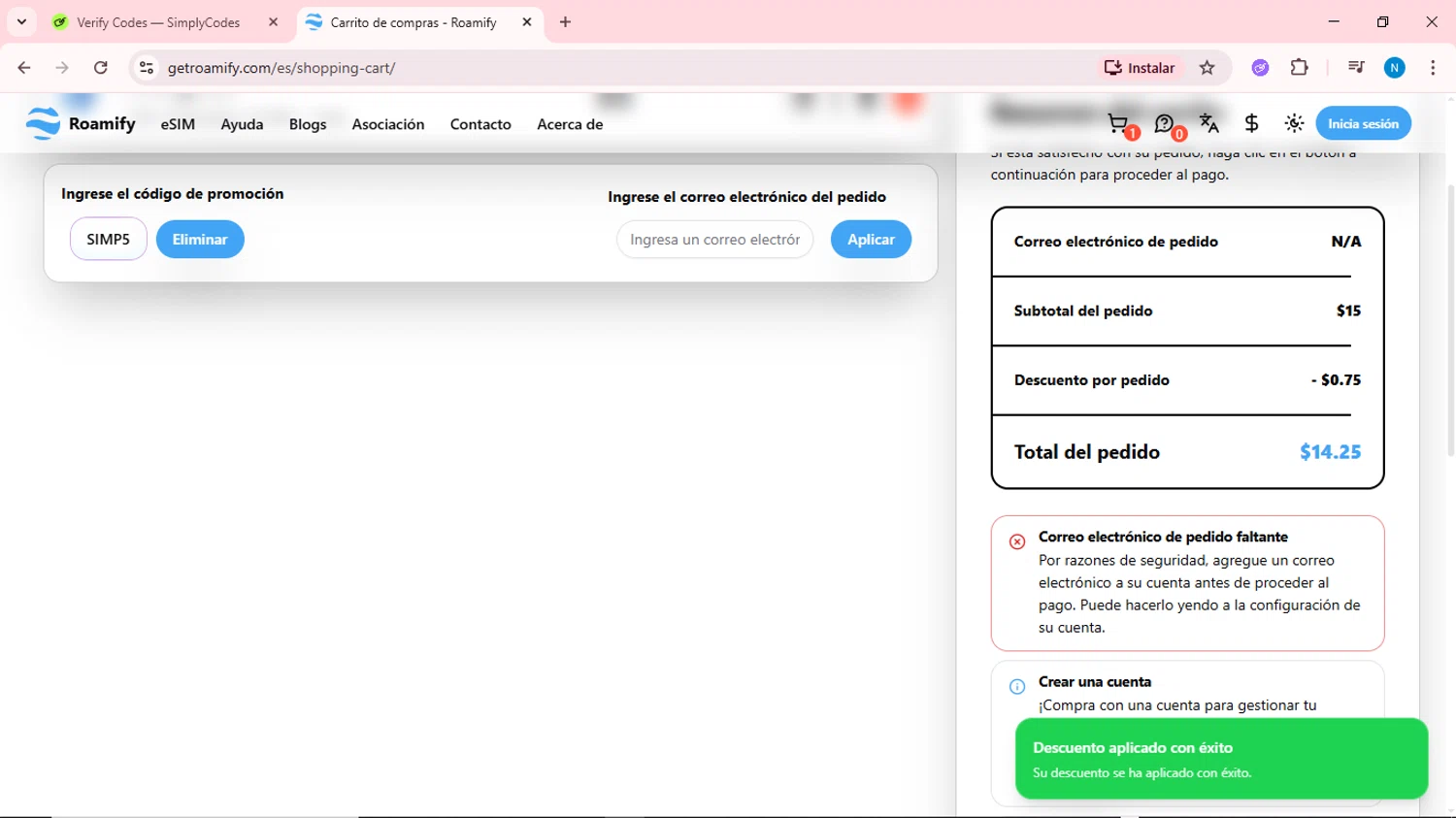Open the browser extensions puzzle icon
Viewport: 1456px width, 818px height.
click(1299, 67)
